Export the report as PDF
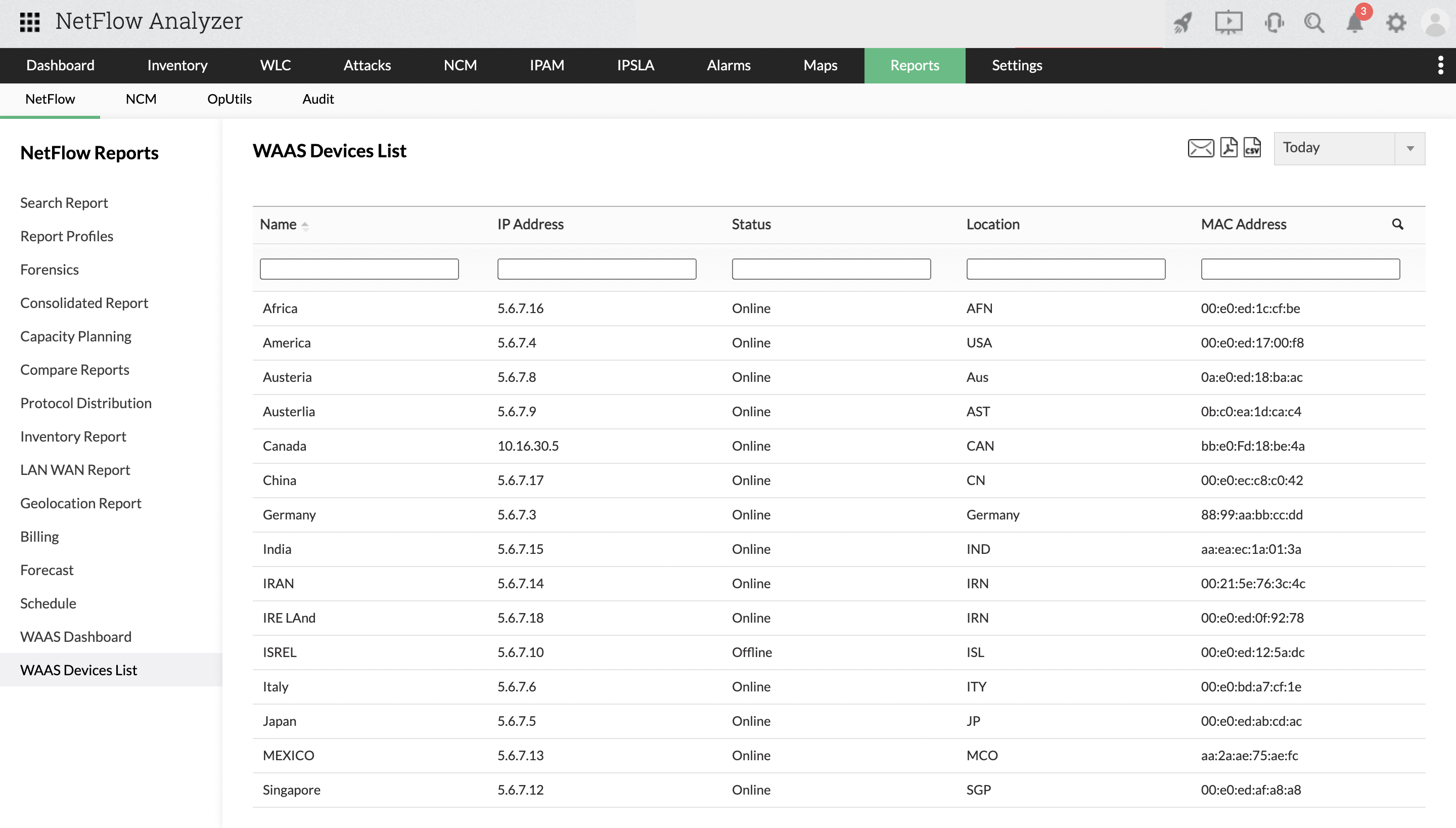Image resolution: width=1456 pixels, height=828 pixels. click(1228, 147)
